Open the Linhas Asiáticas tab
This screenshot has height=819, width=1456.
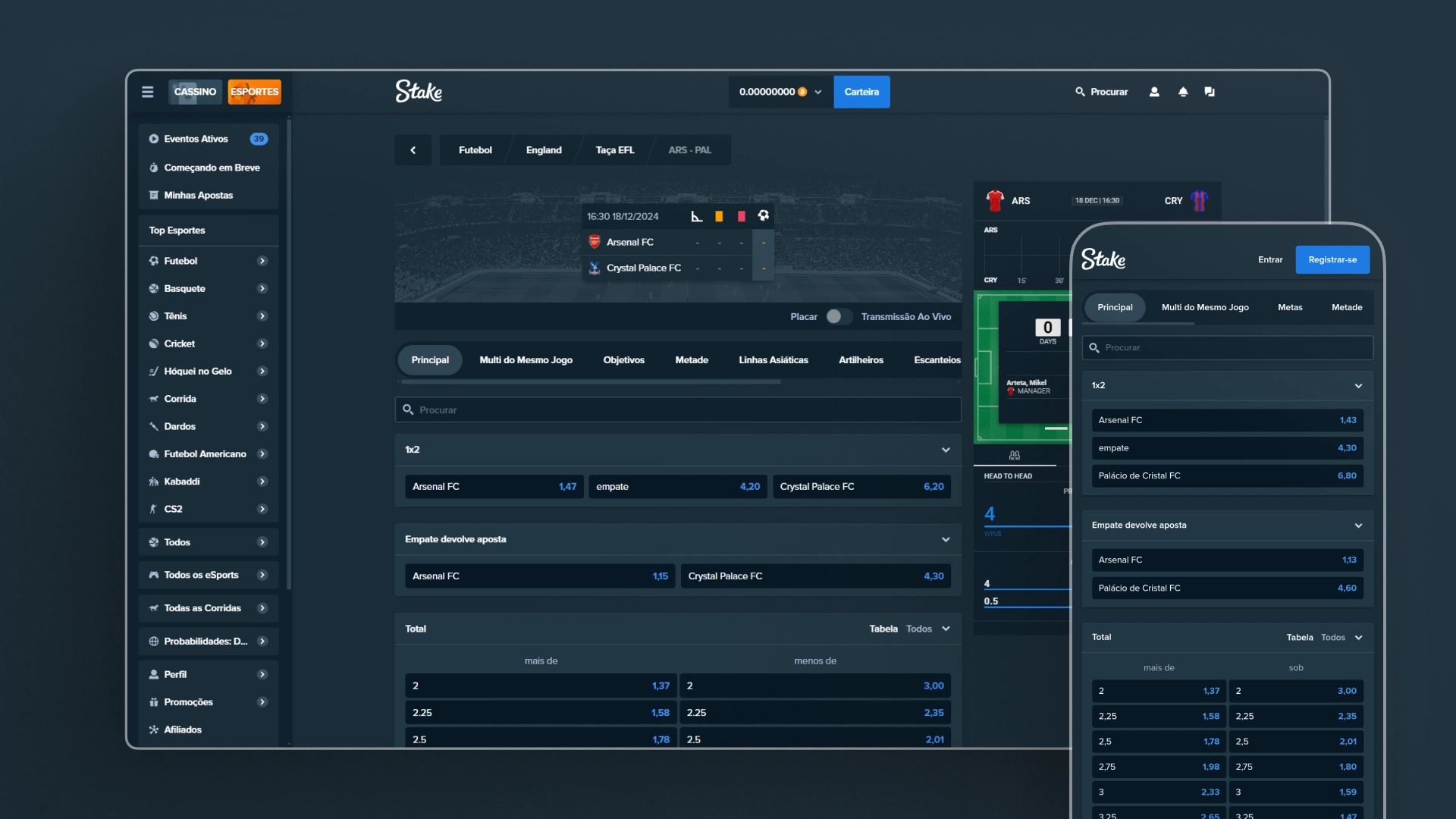click(x=773, y=360)
